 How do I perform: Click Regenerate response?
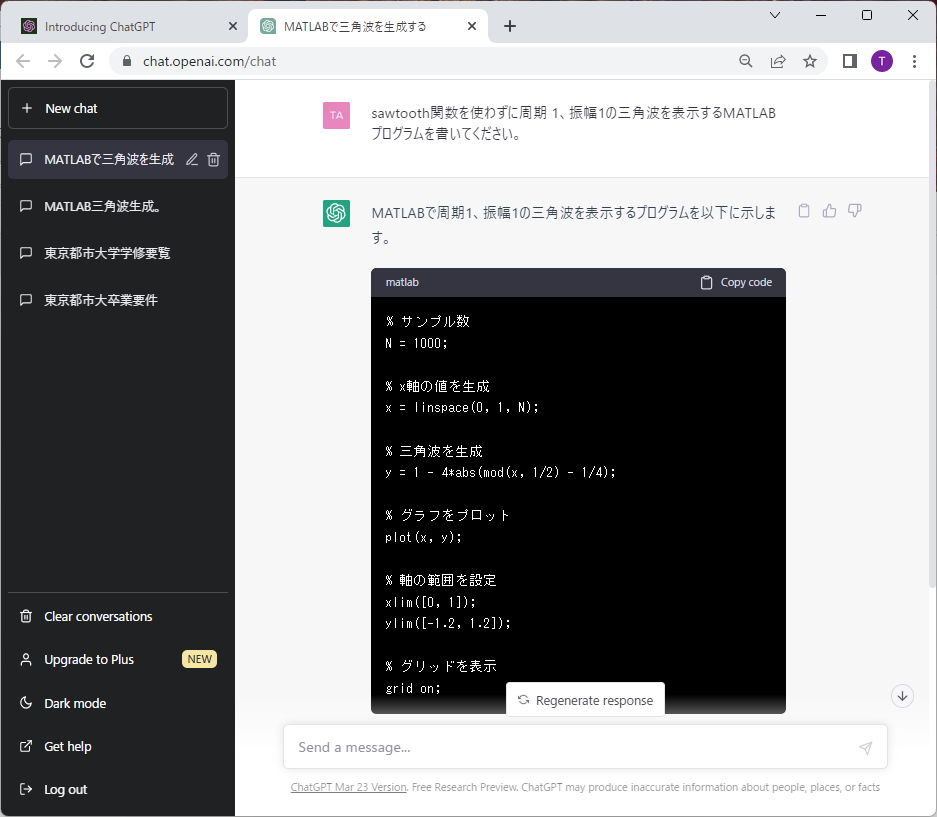click(585, 700)
